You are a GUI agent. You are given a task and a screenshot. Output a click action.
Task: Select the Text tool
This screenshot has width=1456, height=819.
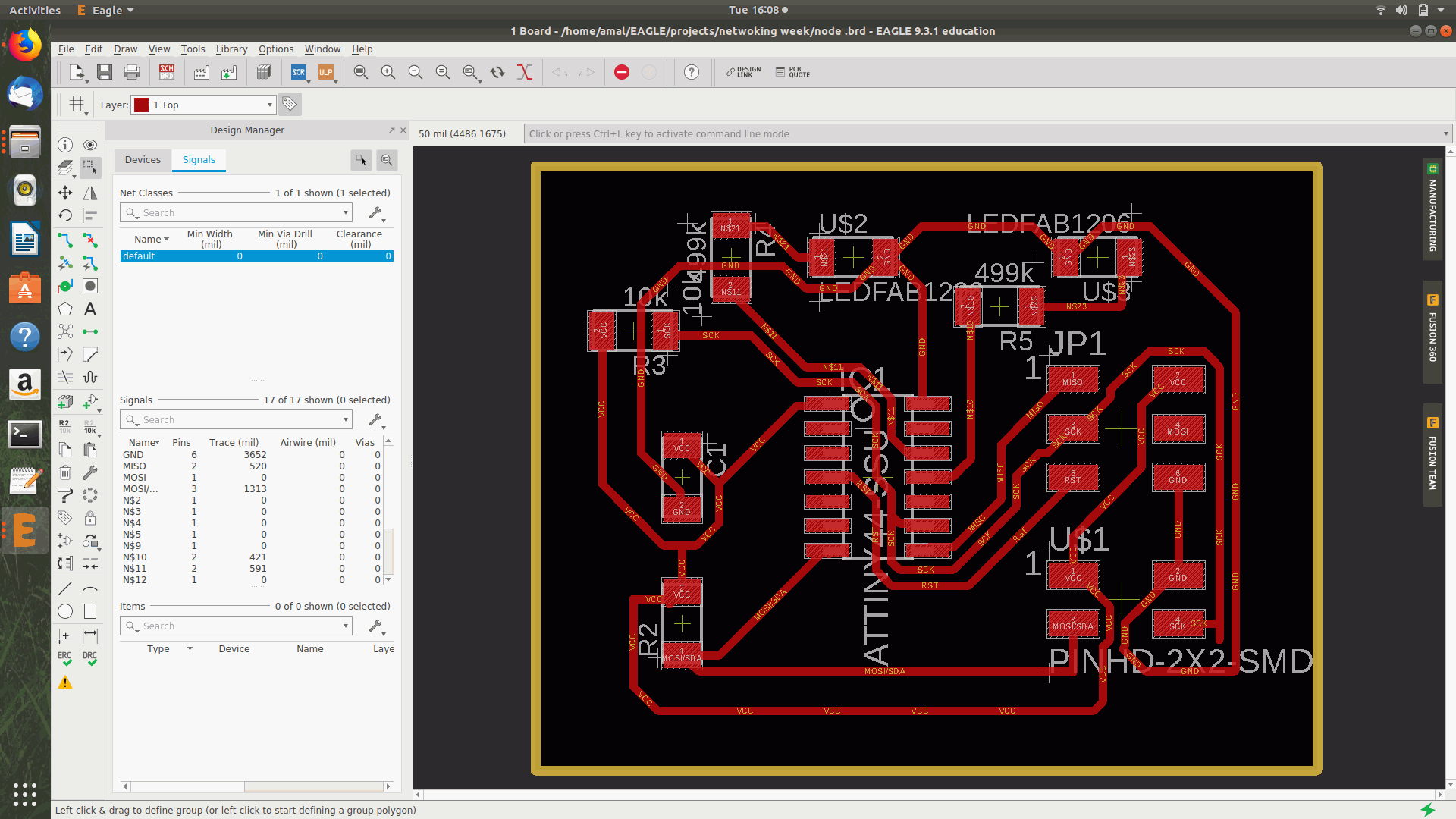(90, 309)
